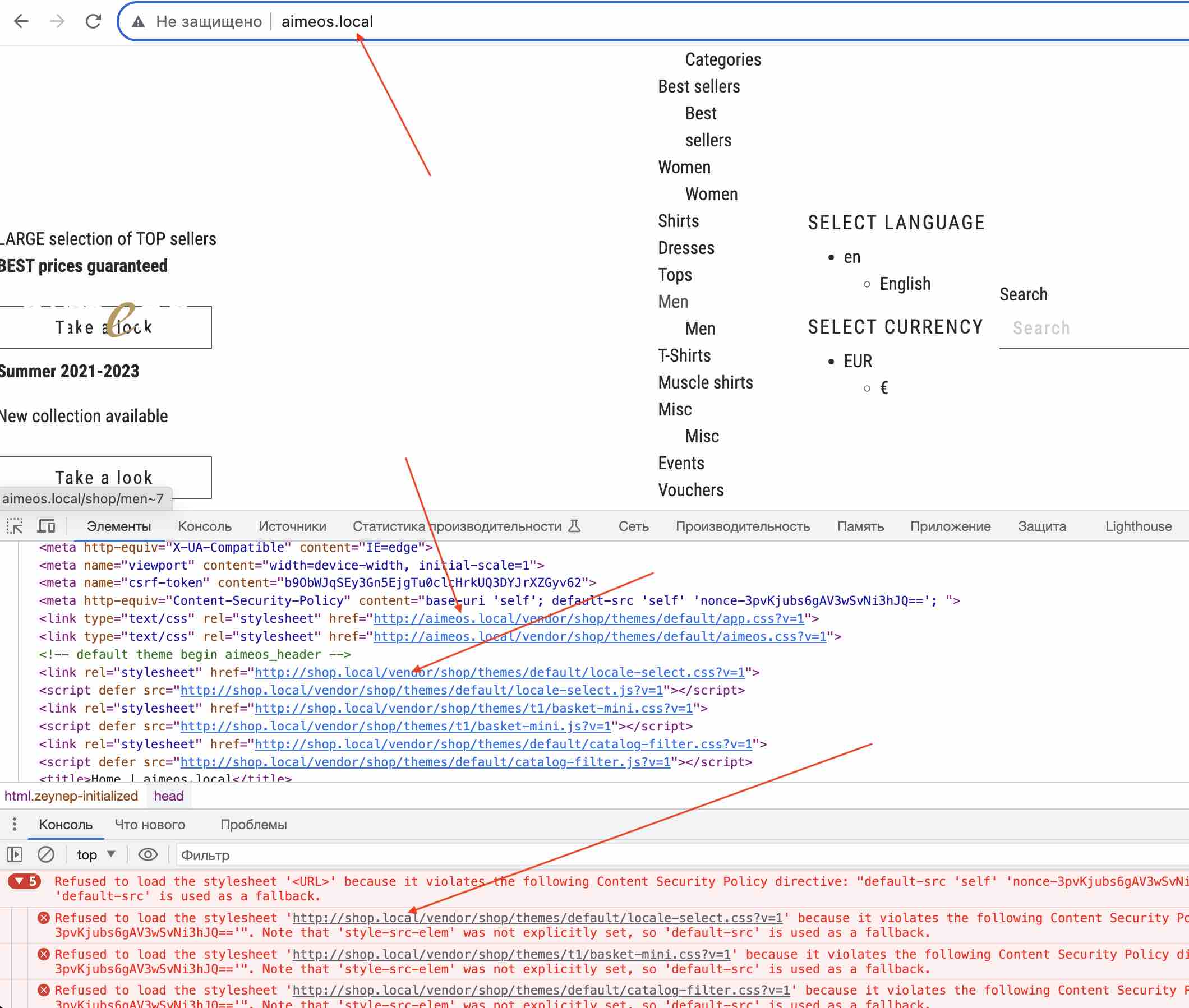1189x1008 pixels.
Task: Open the top context dropdown
Action: (96, 854)
